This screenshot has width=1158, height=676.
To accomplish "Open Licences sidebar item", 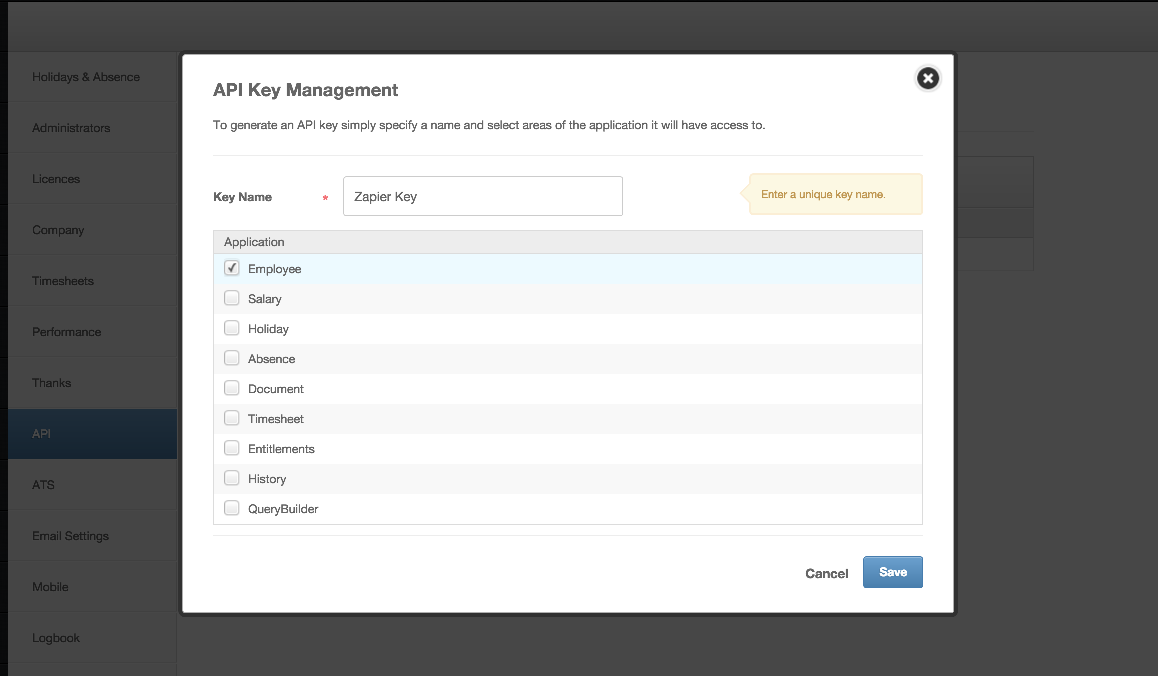I will pos(93,179).
